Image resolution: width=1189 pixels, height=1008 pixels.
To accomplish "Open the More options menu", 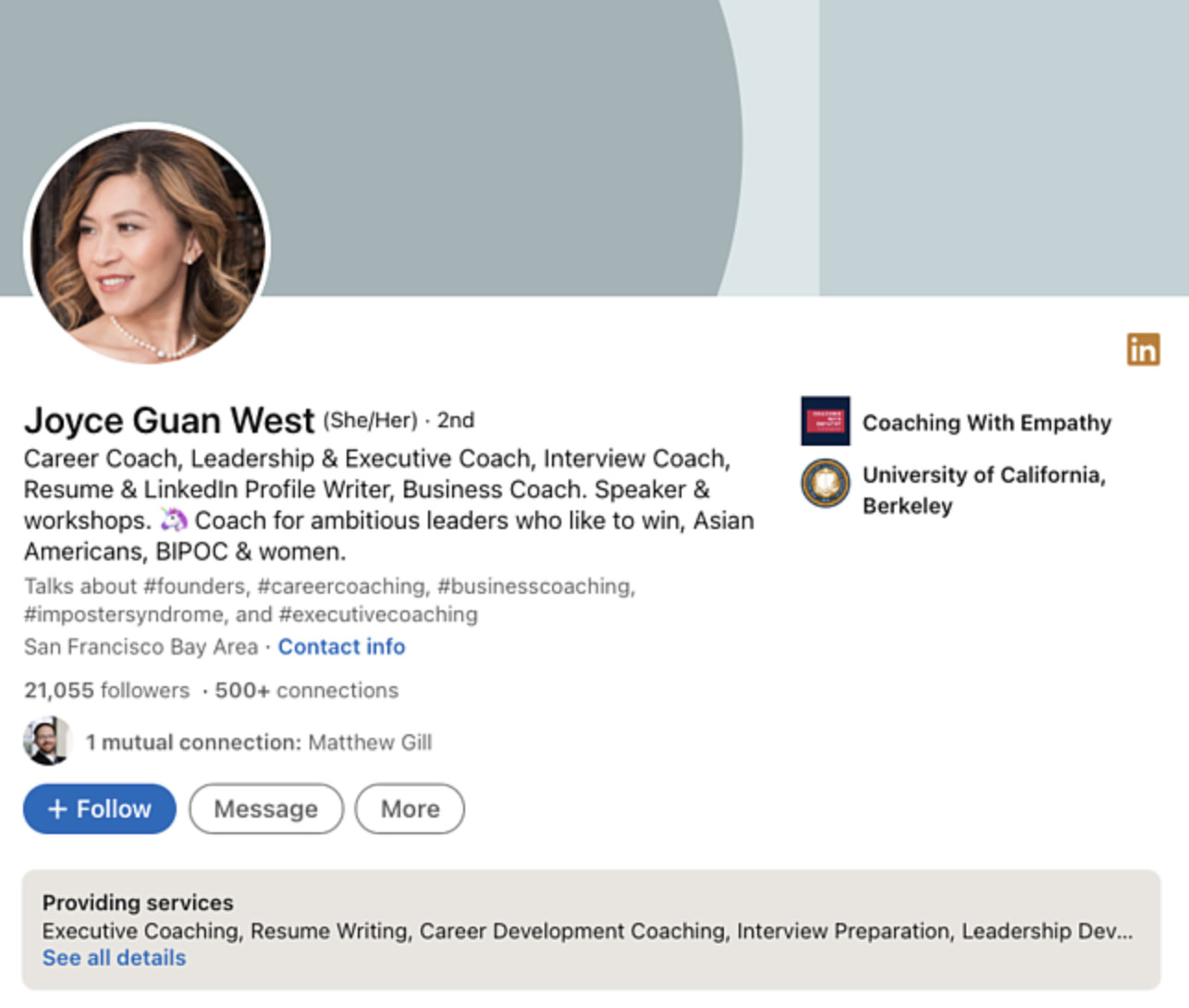I will 409,808.
